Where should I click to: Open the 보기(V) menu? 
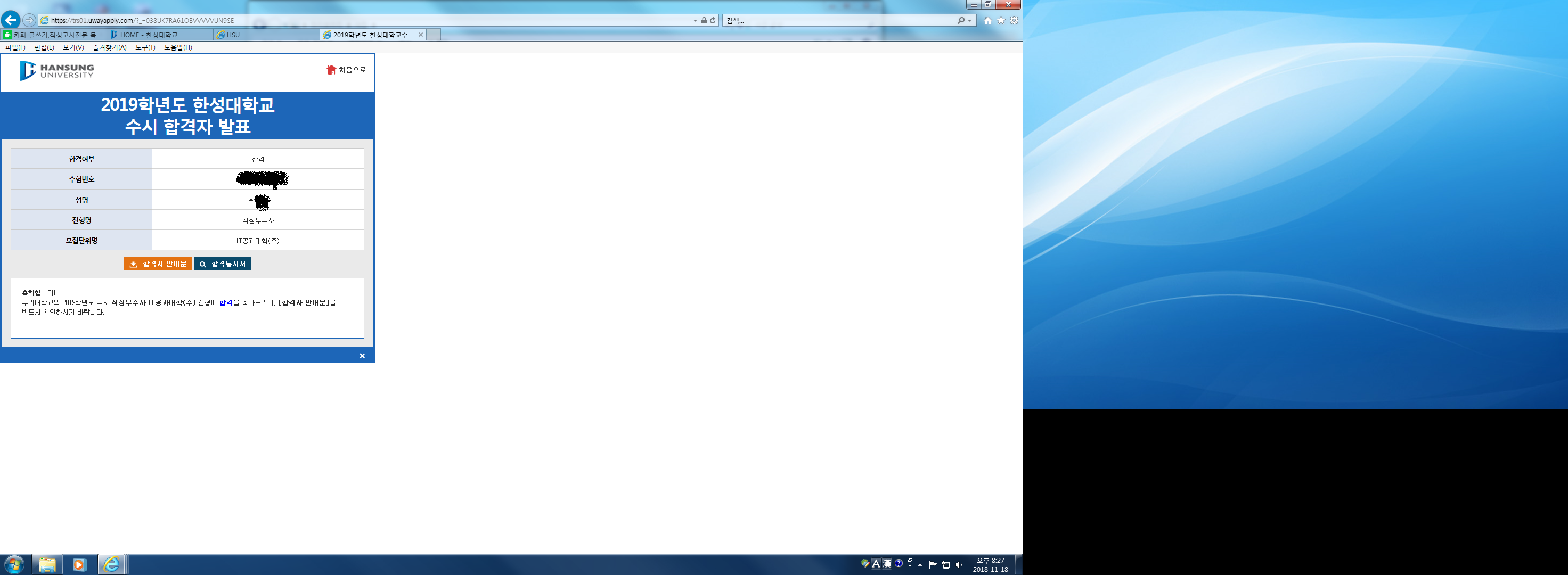click(x=73, y=47)
